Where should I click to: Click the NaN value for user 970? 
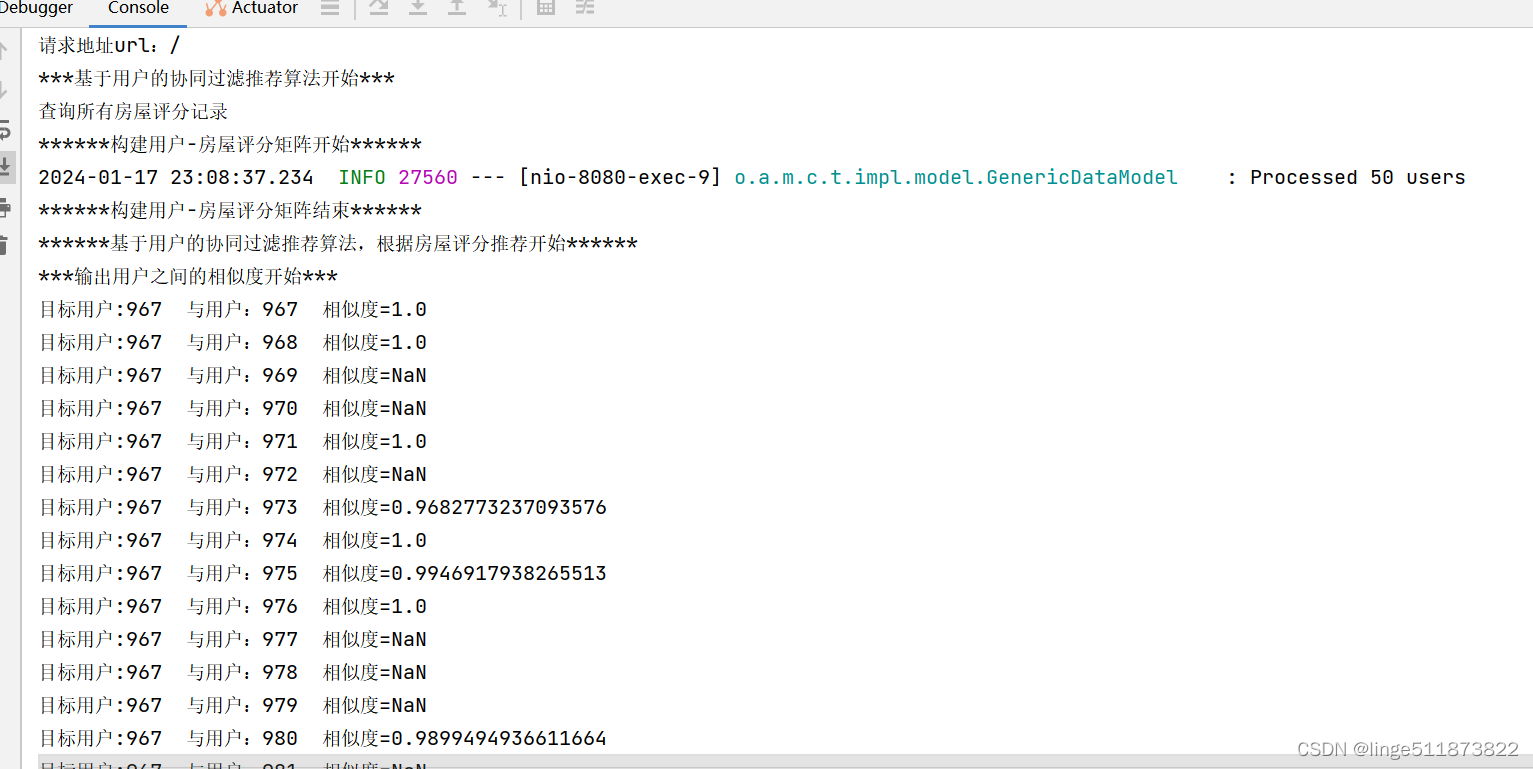409,409
